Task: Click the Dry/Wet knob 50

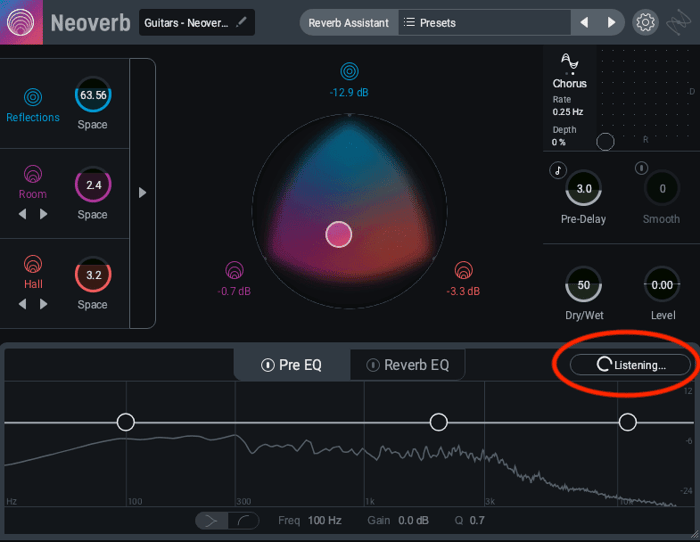Action: coord(583,284)
